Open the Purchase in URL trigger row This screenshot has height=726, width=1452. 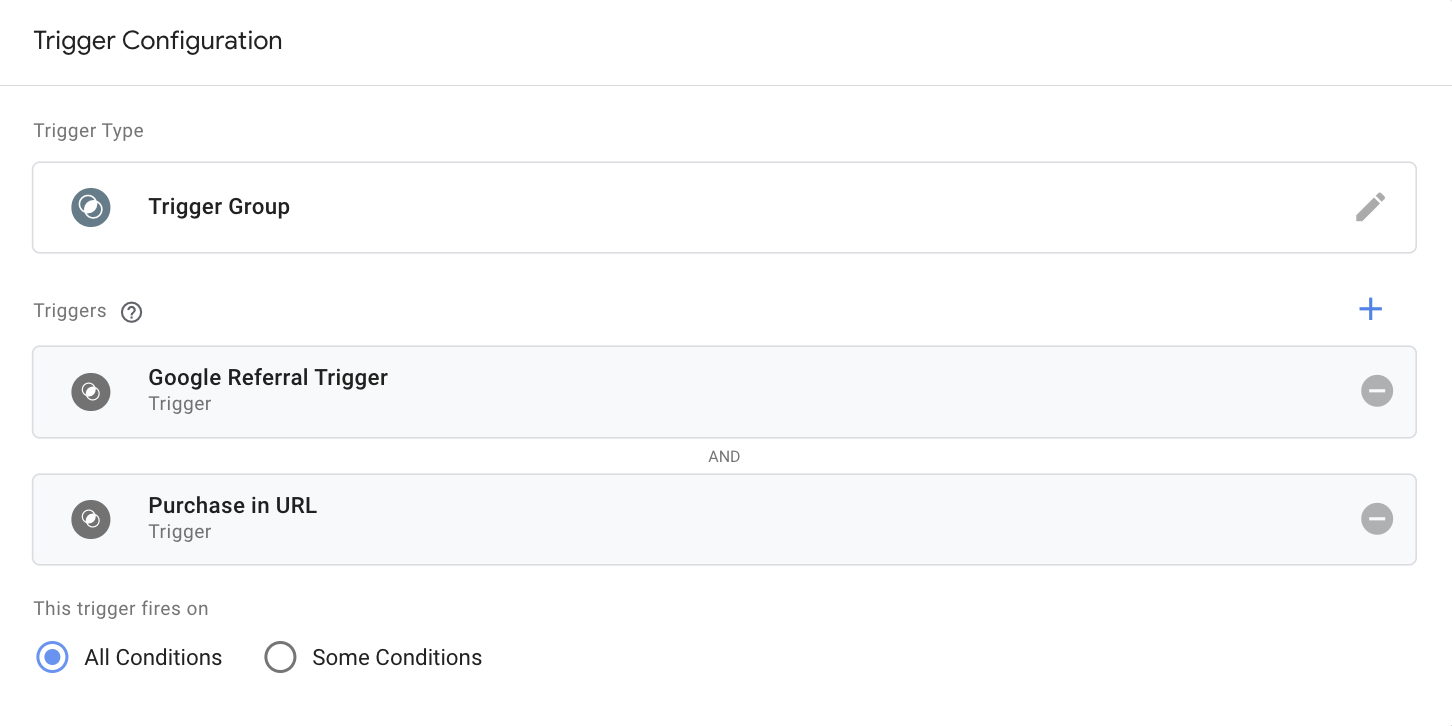tap(724, 519)
